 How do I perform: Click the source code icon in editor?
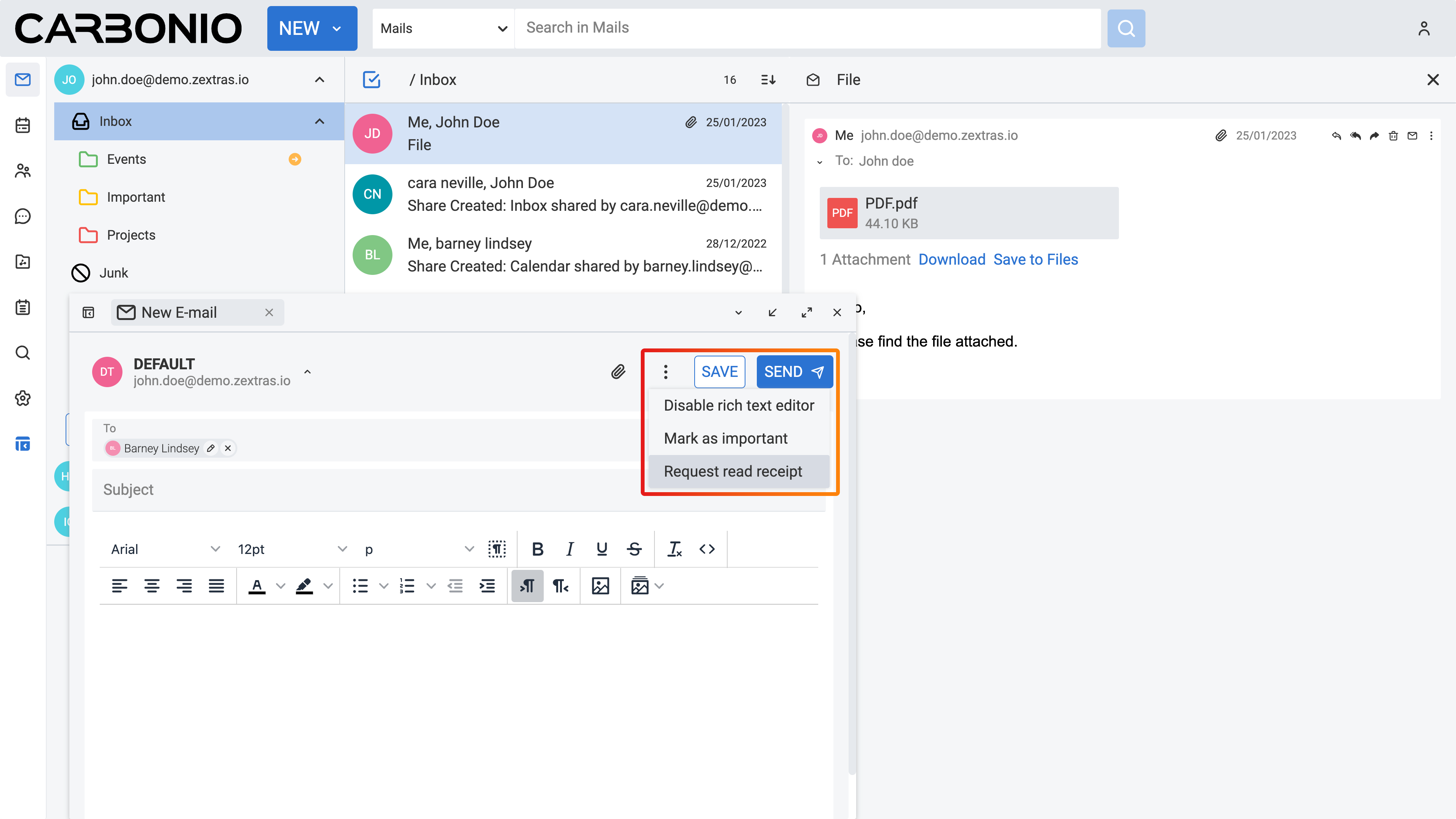pos(706,549)
